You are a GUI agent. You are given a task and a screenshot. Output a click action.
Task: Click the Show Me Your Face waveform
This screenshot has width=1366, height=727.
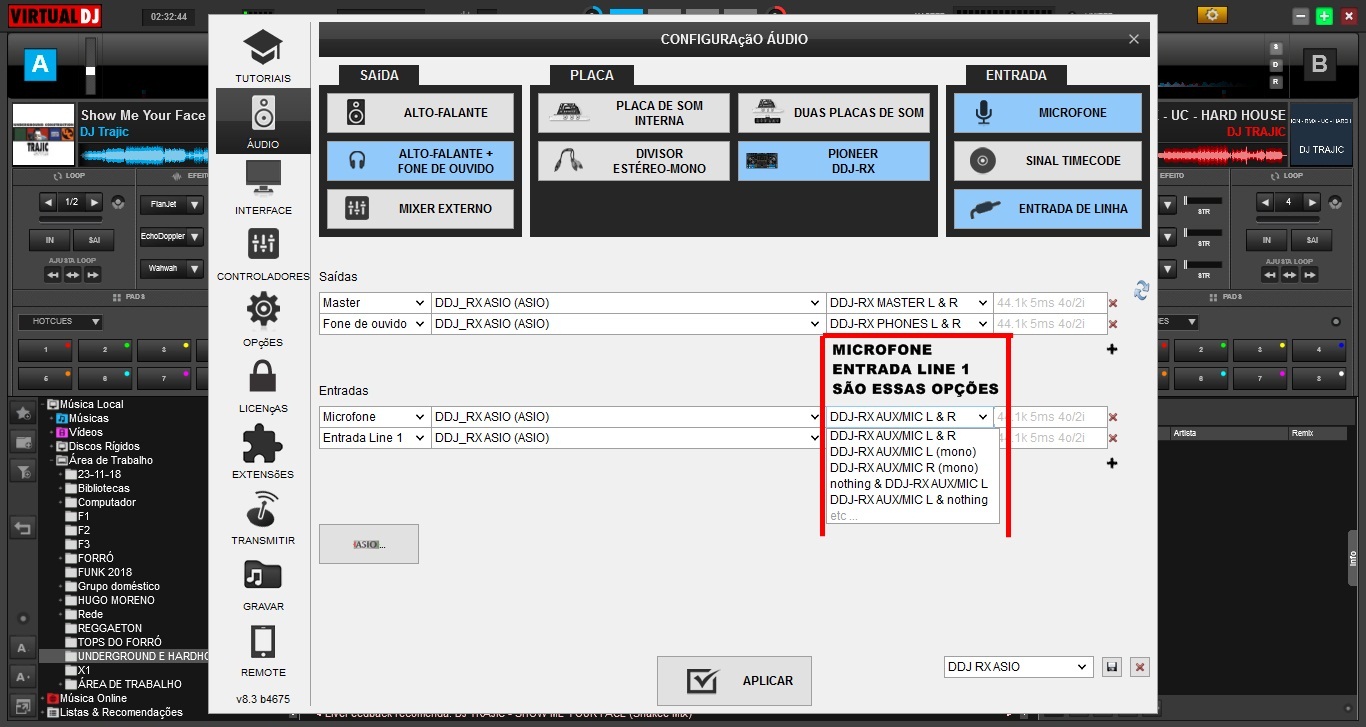pos(143,154)
